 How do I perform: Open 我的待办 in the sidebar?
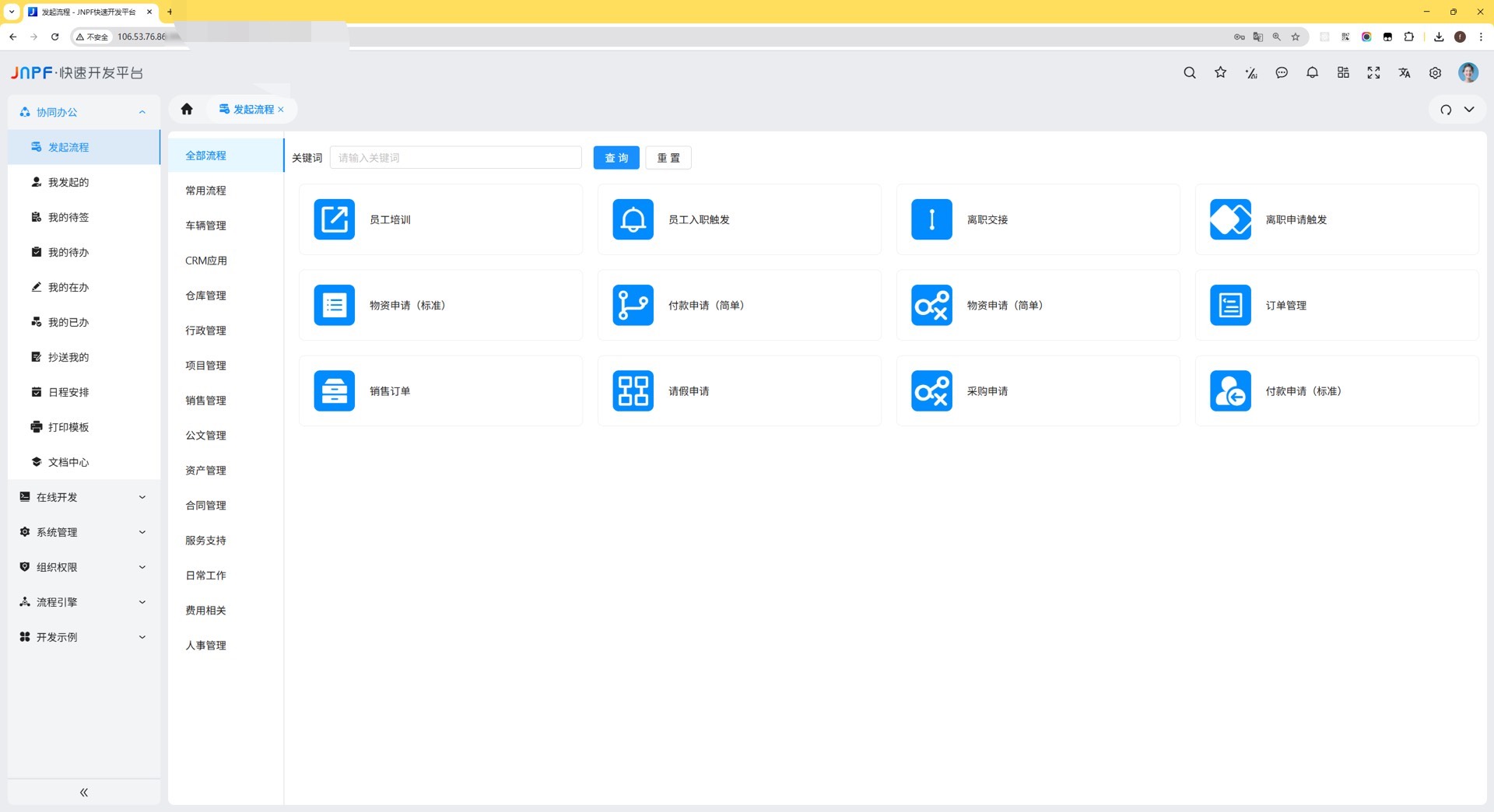[68, 252]
